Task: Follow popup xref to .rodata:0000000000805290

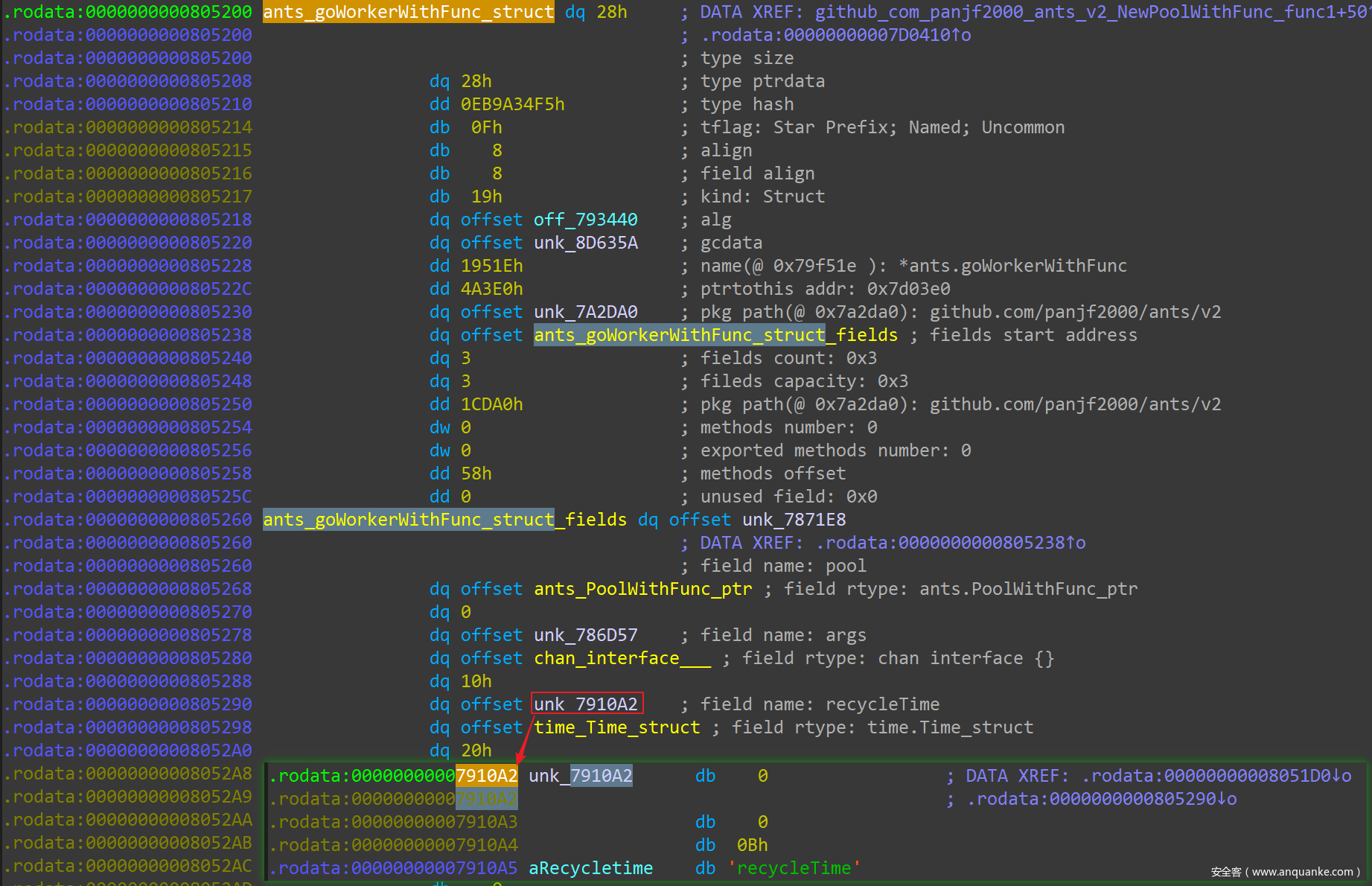Action: click(1100, 799)
